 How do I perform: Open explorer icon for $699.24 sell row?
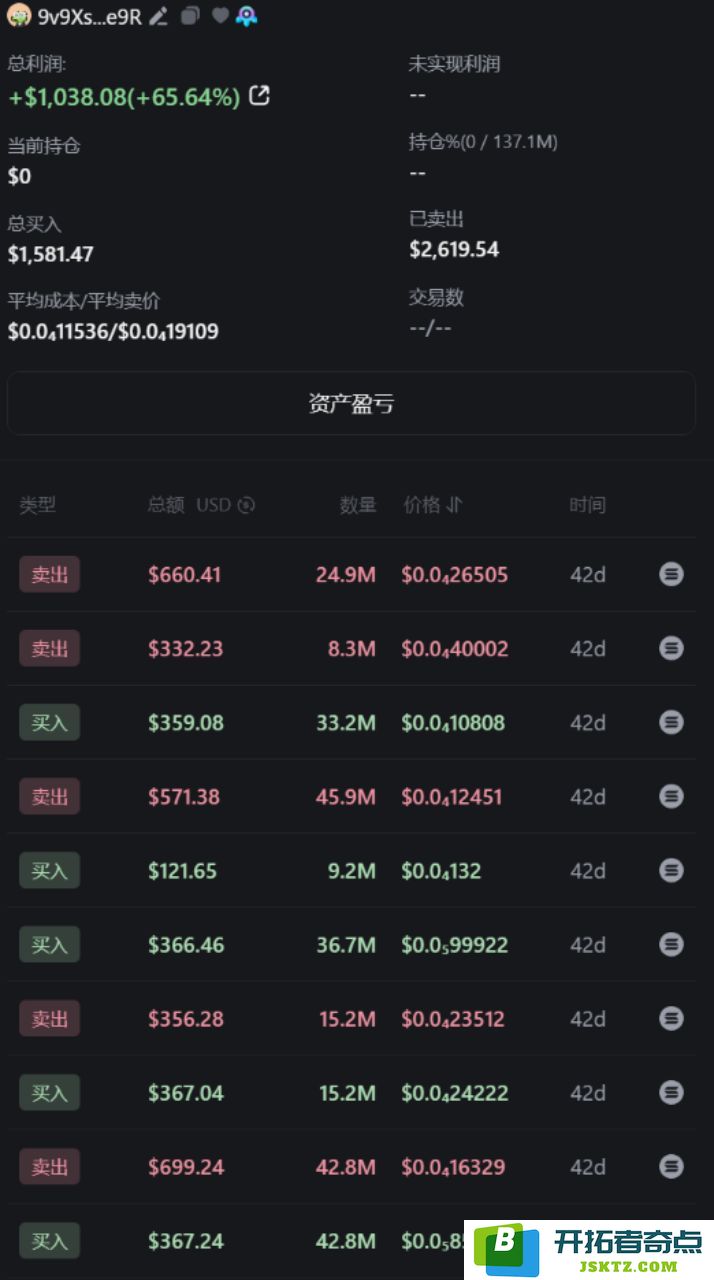(671, 1166)
